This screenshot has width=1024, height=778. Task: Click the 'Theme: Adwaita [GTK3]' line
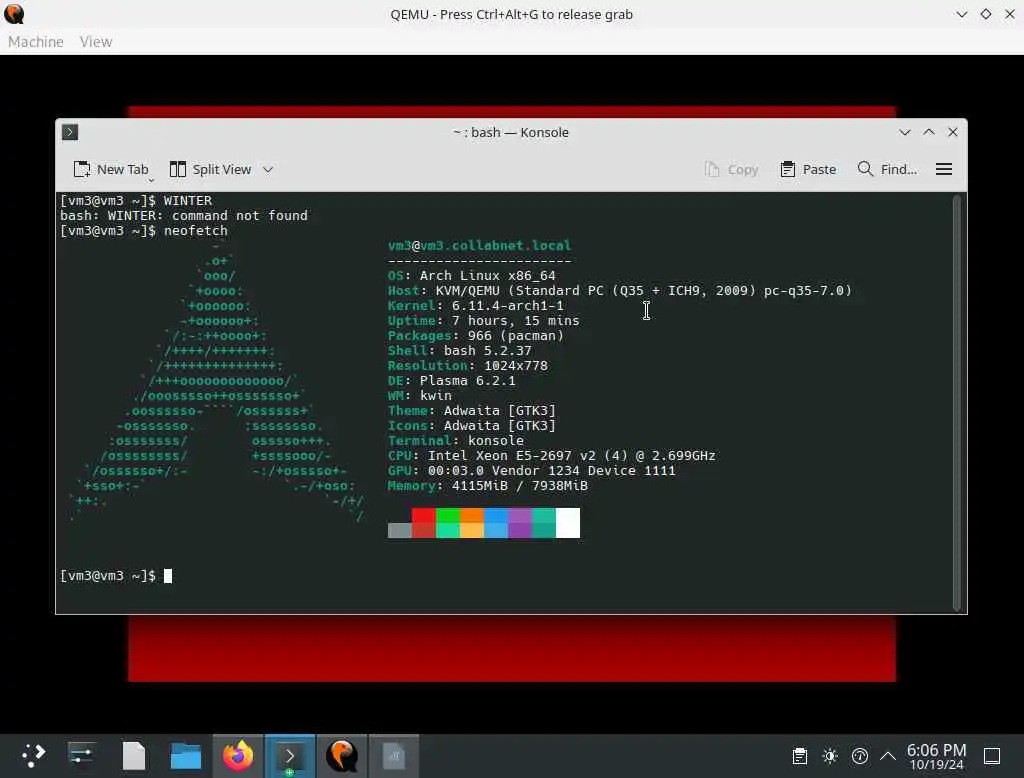pyautogui.click(x=472, y=411)
